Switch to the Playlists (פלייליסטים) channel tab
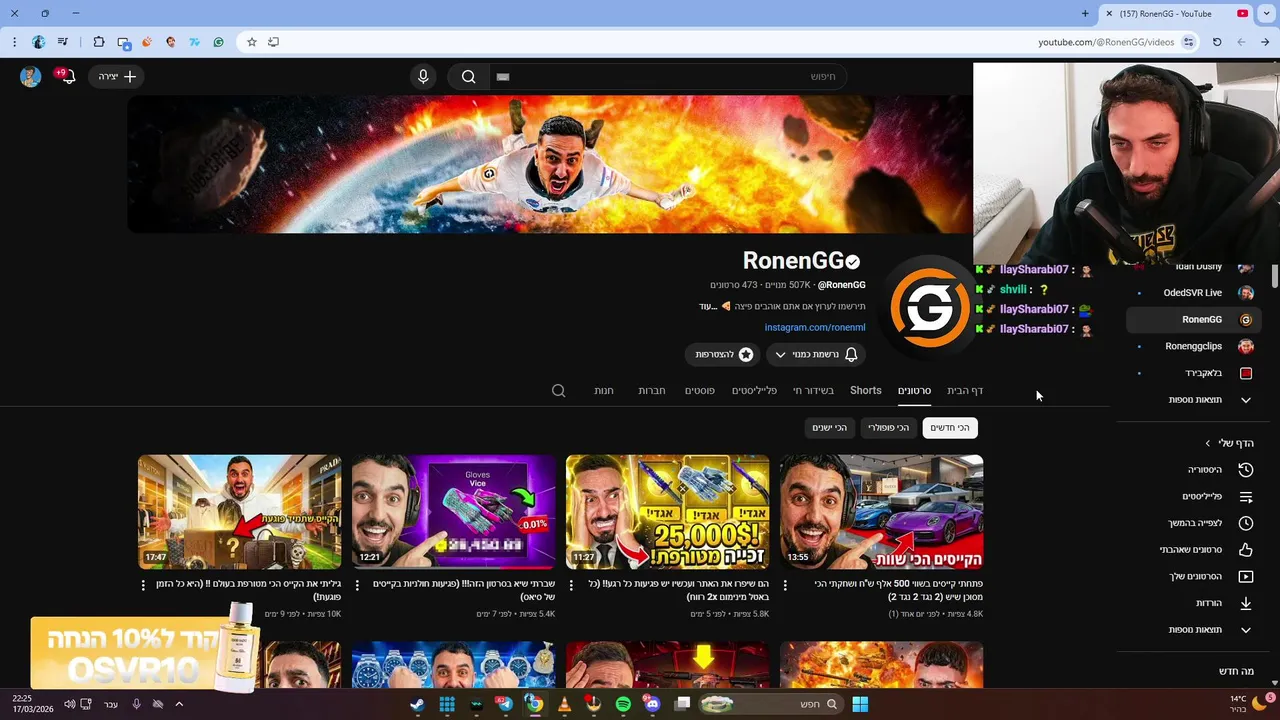 [x=754, y=391]
